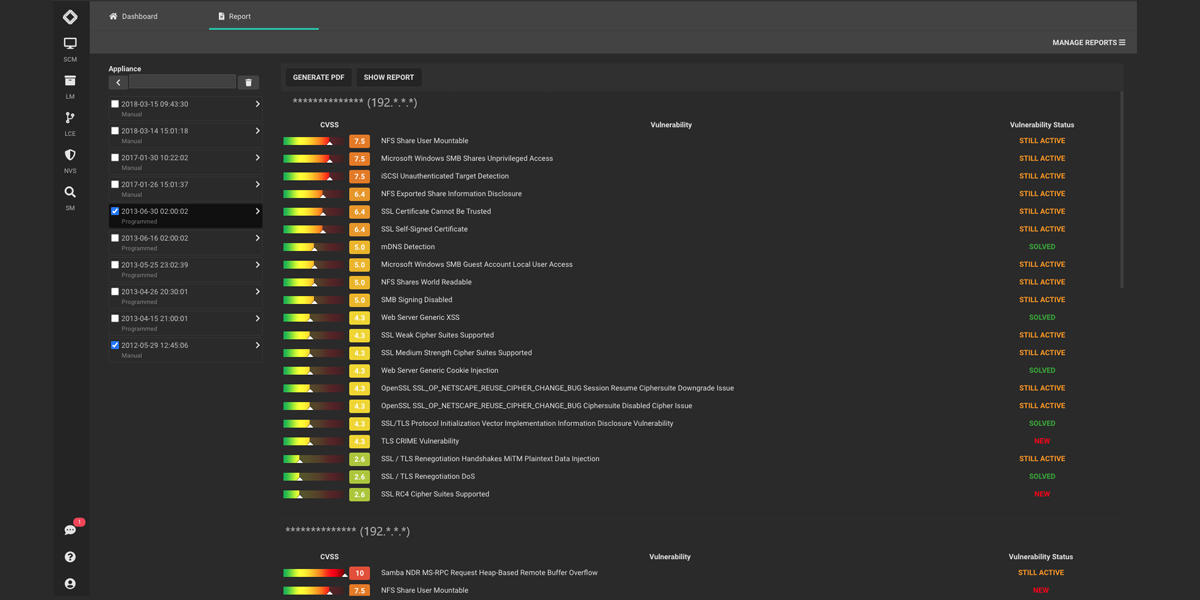This screenshot has width=1200, height=600.
Task: Click the Show Report button
Action: tap(388, 77)
